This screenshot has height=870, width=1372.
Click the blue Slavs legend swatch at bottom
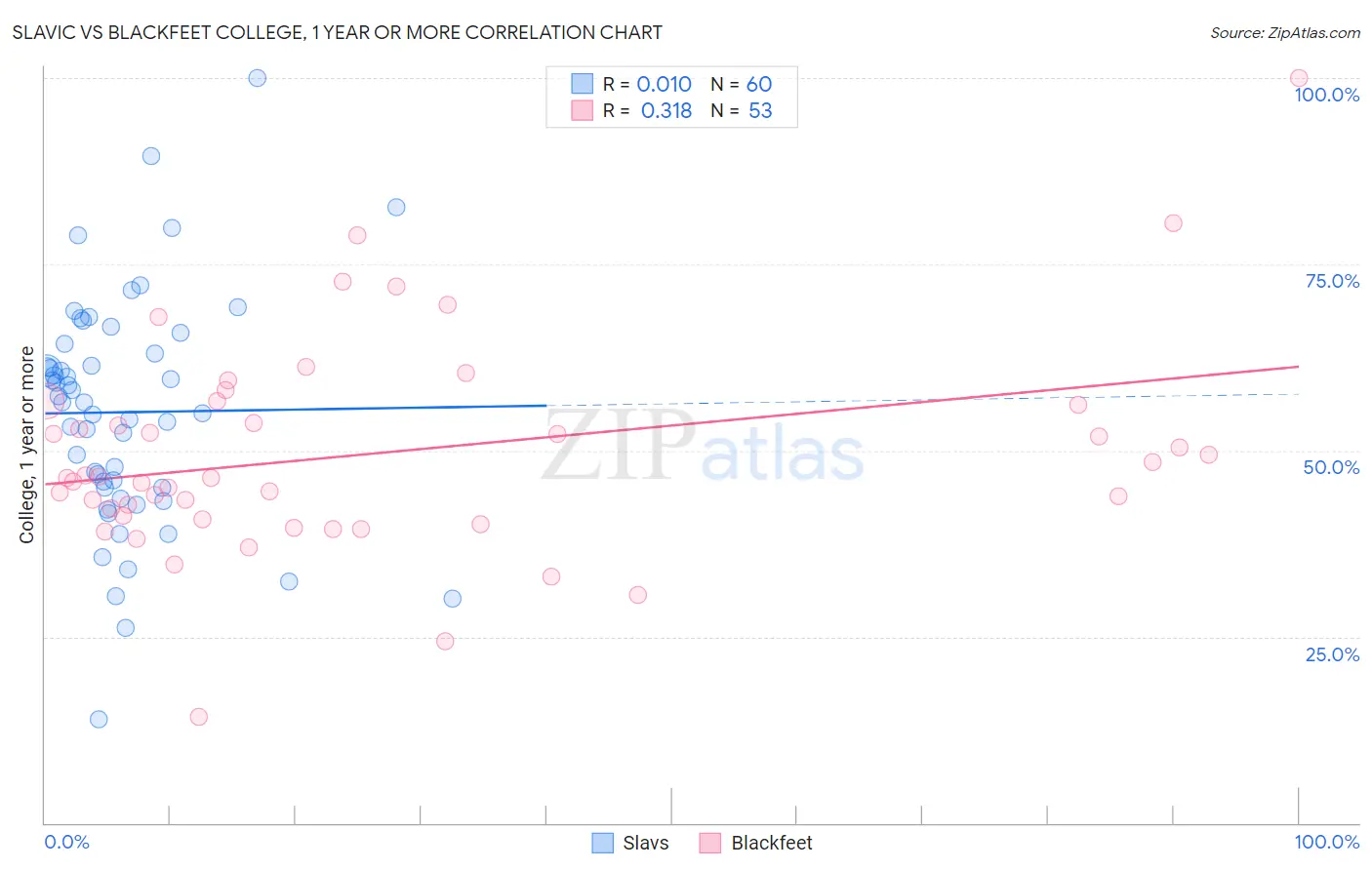(x=603, y=843)
